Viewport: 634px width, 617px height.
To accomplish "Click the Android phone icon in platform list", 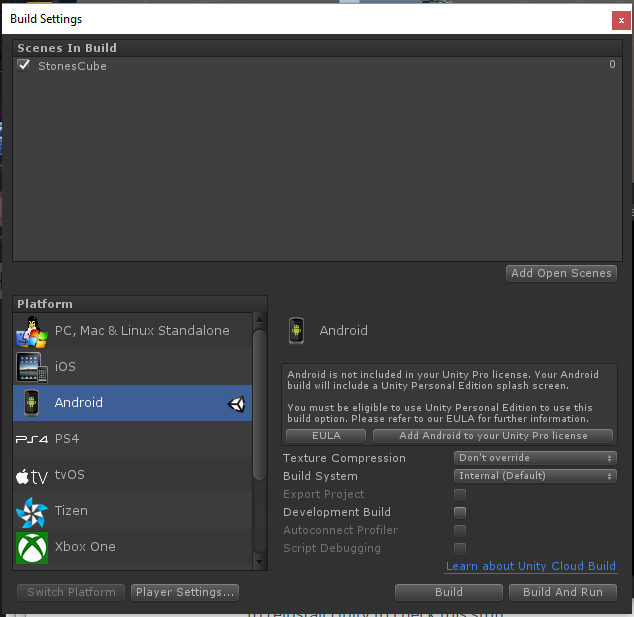I will [31, 403].
